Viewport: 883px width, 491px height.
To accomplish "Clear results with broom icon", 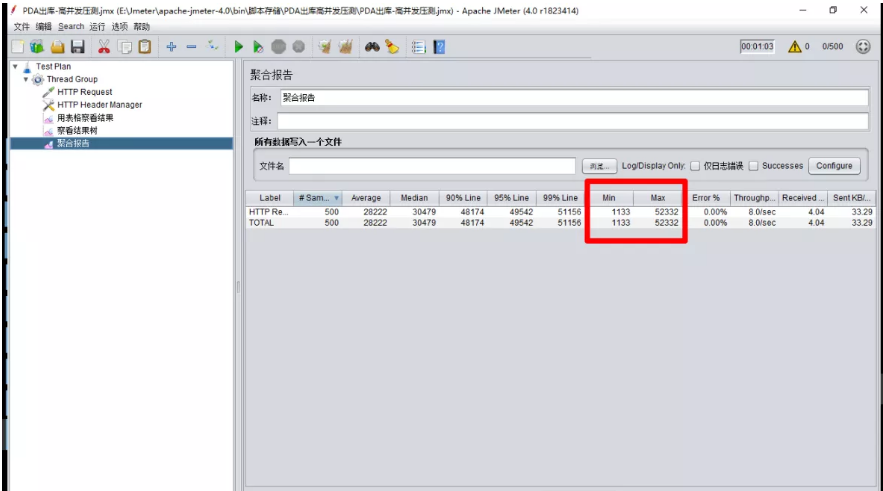I will click(324, 47).
